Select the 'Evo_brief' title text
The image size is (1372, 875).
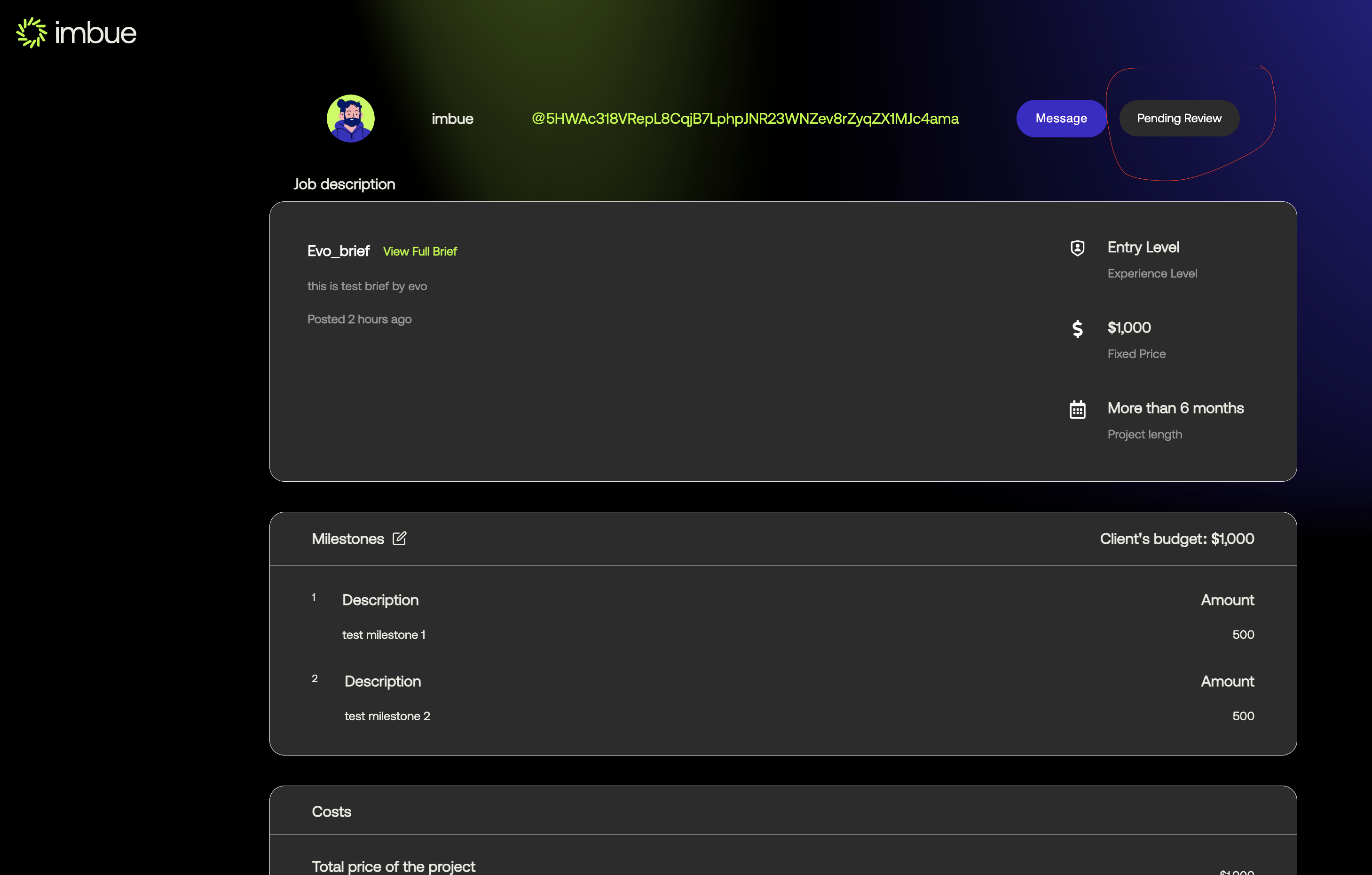[339, 251]
